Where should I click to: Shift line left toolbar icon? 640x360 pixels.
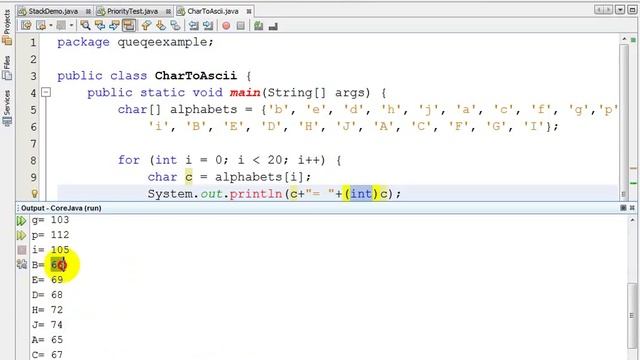[193, 26]
